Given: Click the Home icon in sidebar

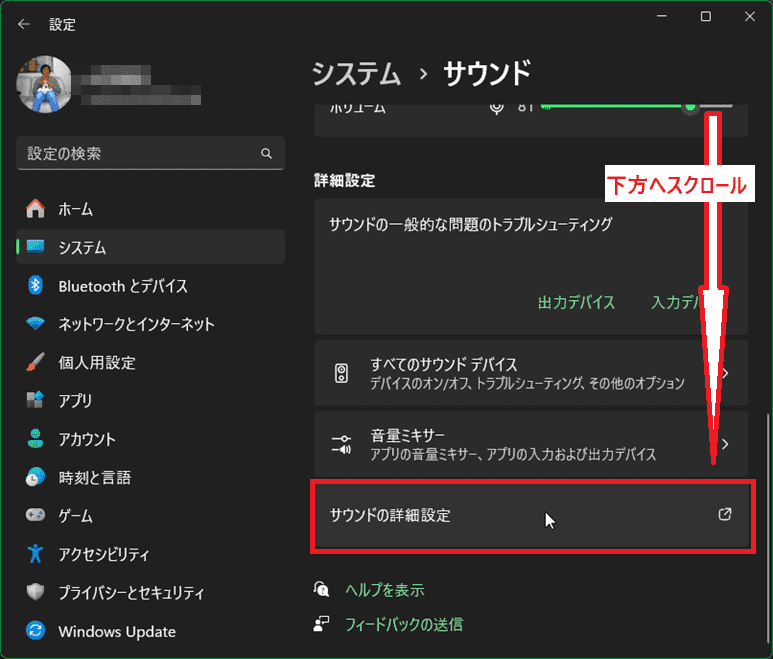Looking at the screenshot, I should [x=36, y=209].
